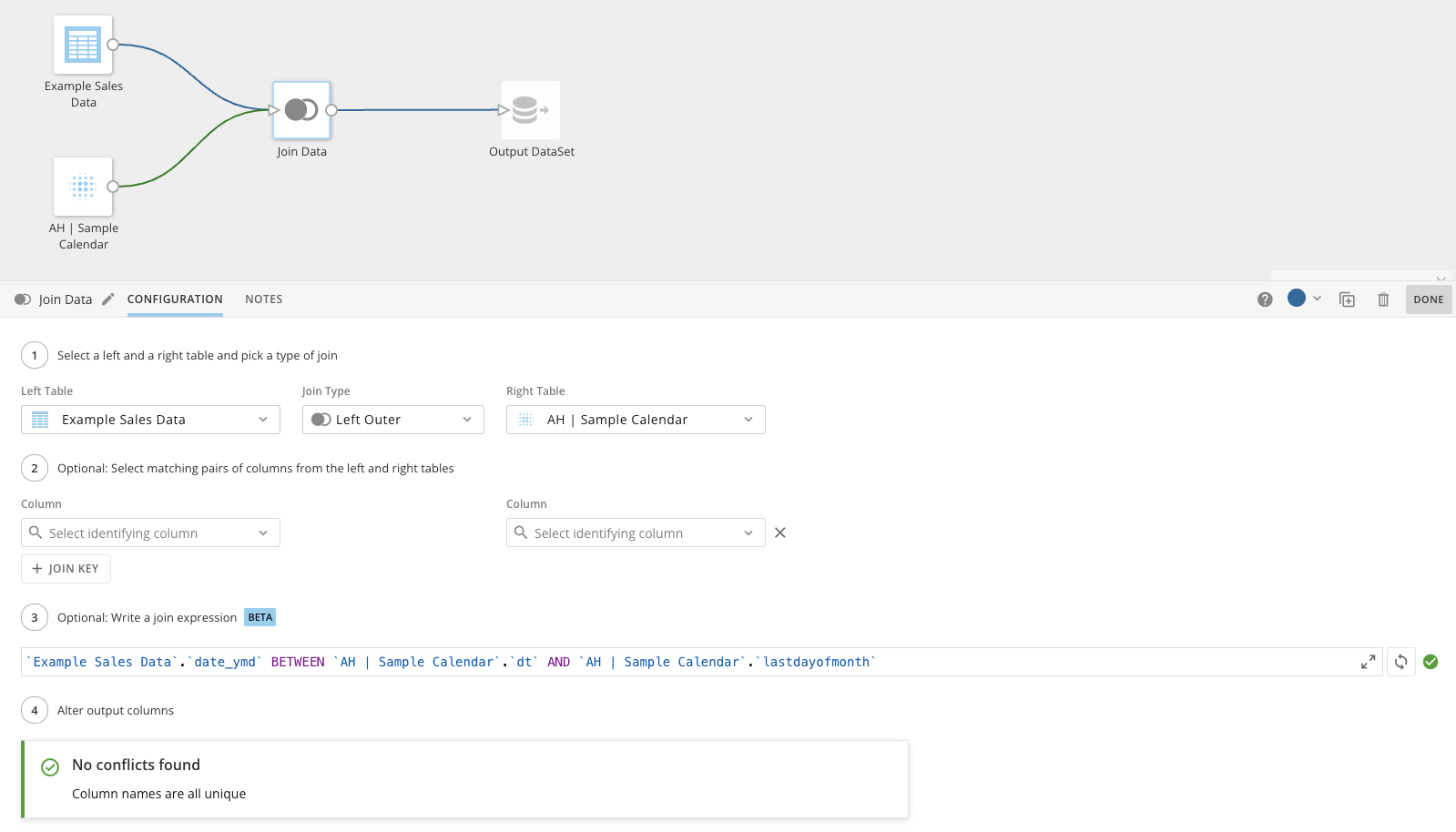Click the Join Data tile output port
Image resolution: width=1456 pixels, height=832 pixels.
tap(331, 110)
